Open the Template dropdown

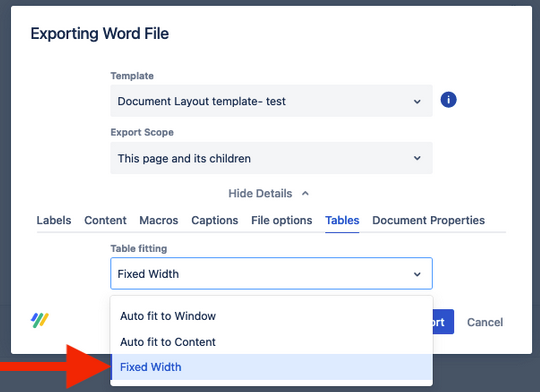pyautogui.click(x=271, y=101)
